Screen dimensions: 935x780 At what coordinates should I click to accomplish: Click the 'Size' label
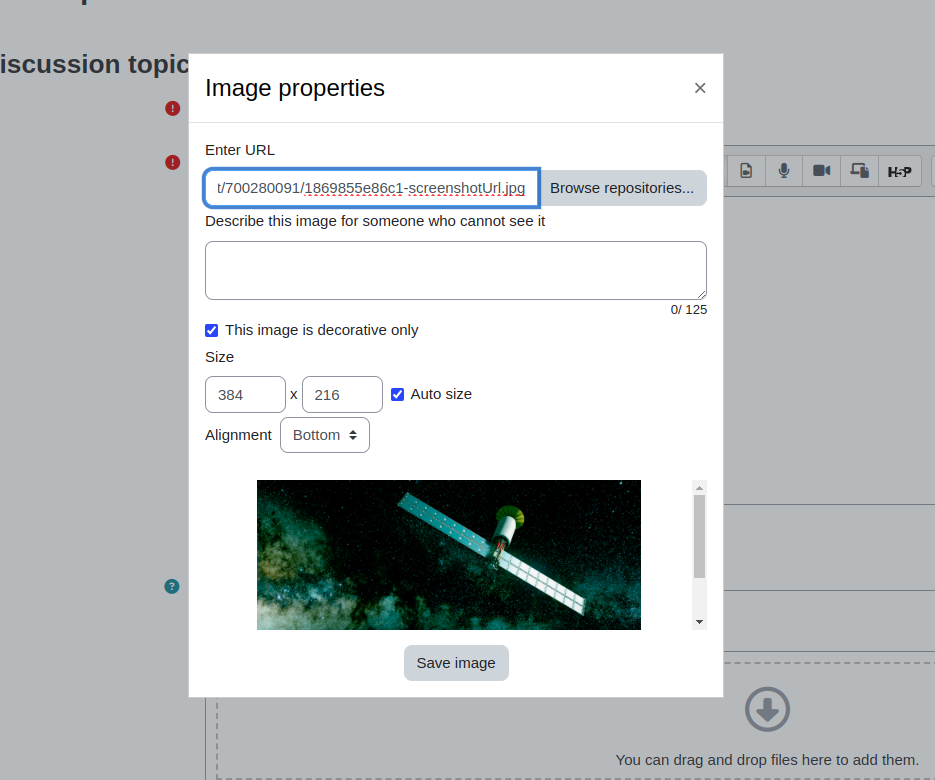tap(219, 357)
